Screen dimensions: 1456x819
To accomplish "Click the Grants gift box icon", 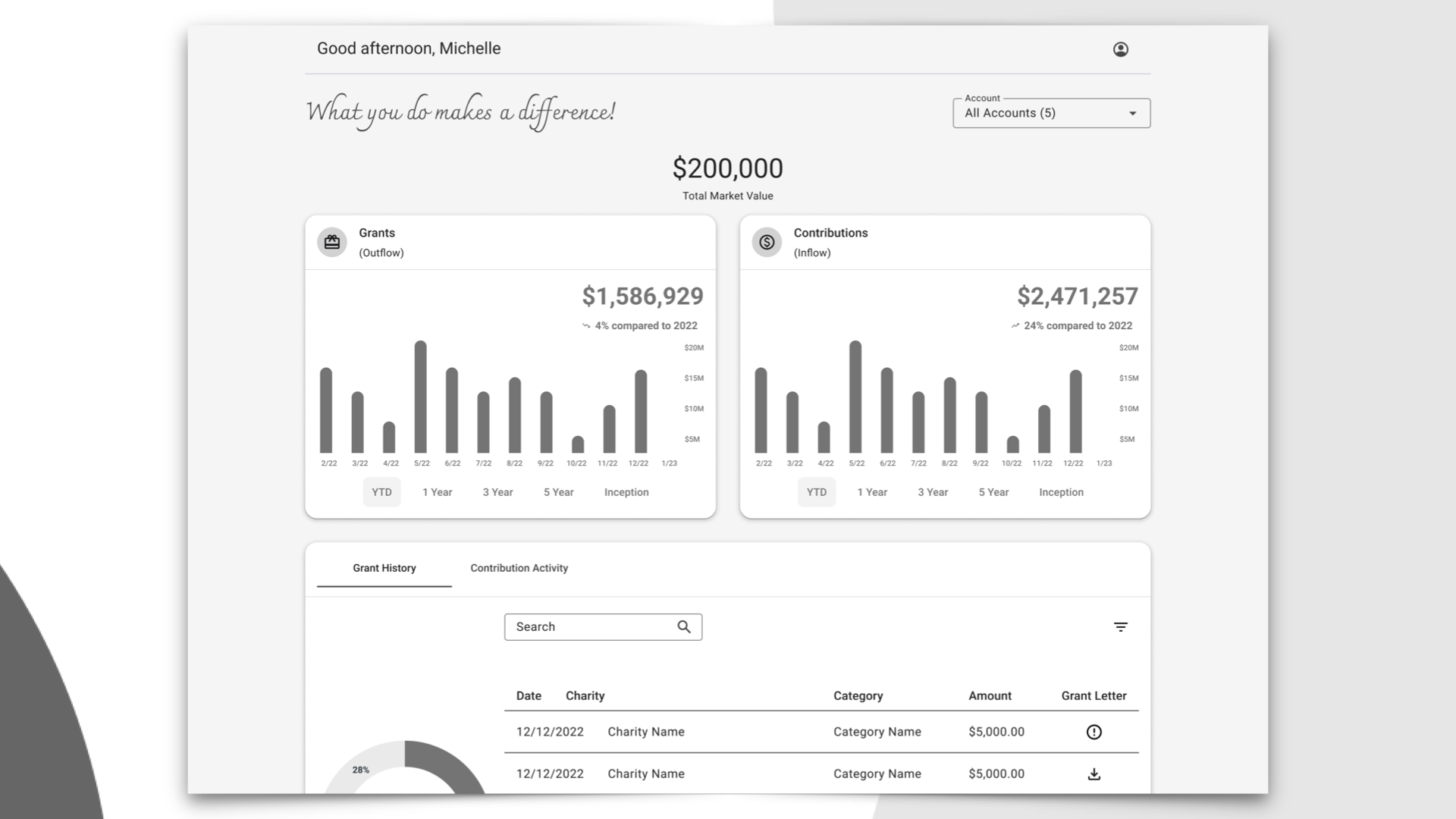I will coord(332,242).
